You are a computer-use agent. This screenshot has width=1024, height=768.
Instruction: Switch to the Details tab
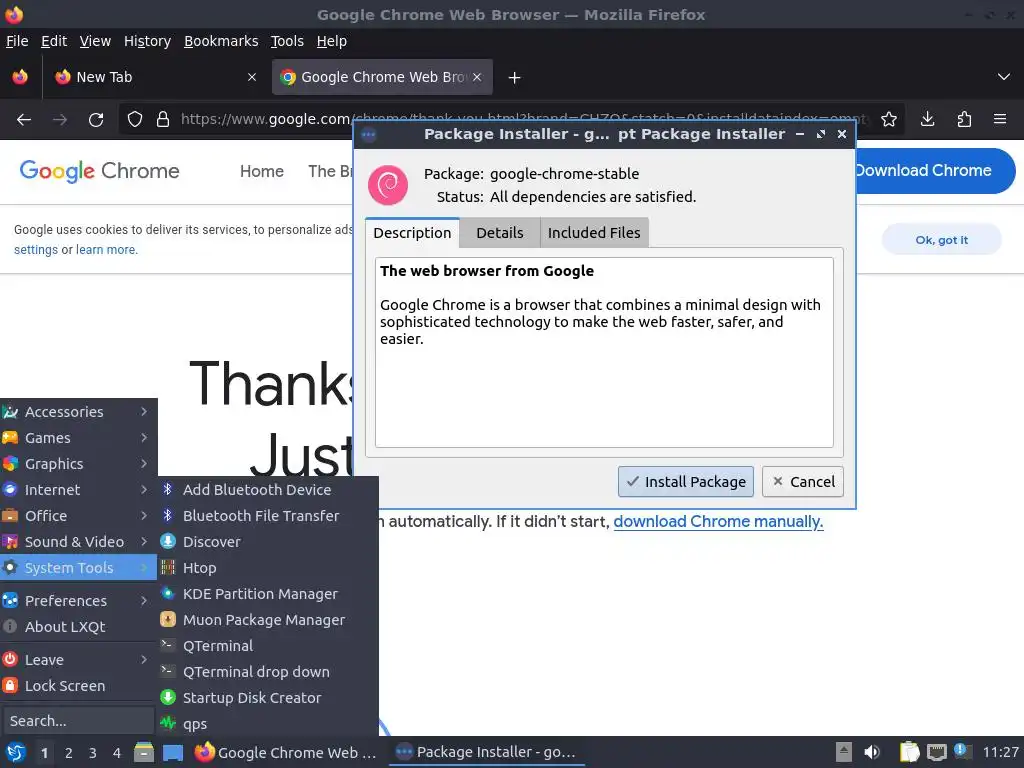[500, 233]
